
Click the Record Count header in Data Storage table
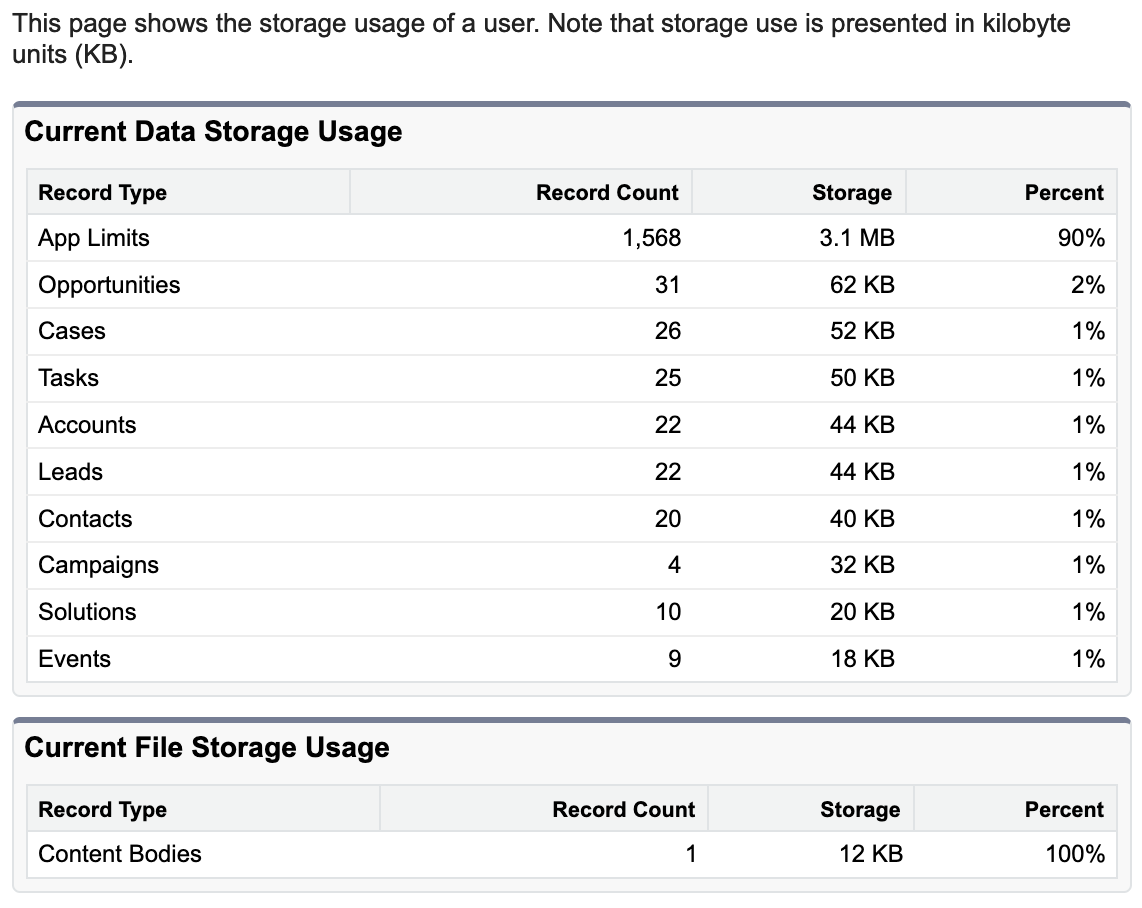tap(607, 193)
